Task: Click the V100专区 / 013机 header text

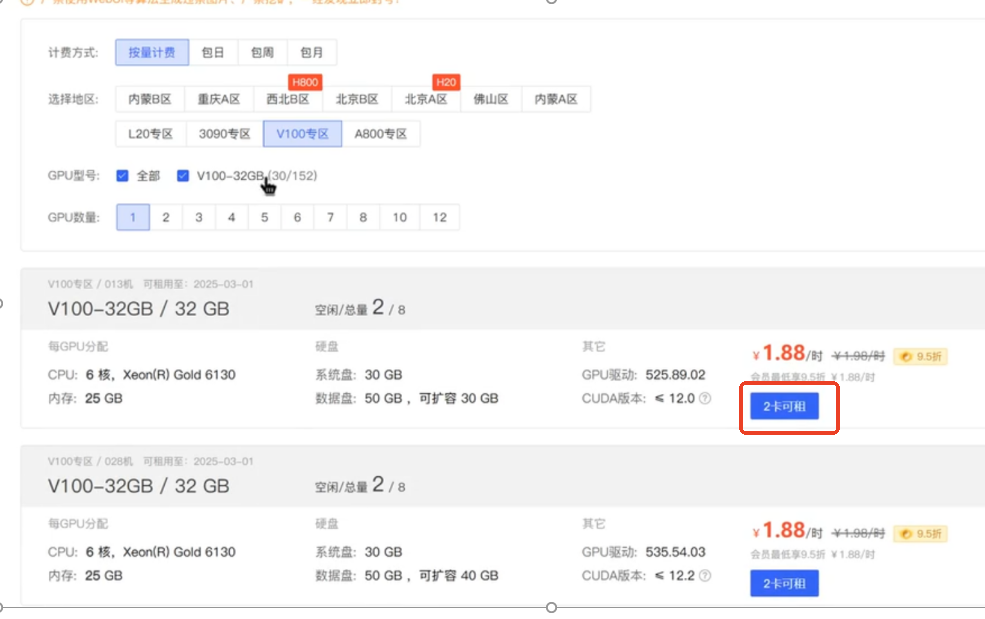Action: pos(90,284)
